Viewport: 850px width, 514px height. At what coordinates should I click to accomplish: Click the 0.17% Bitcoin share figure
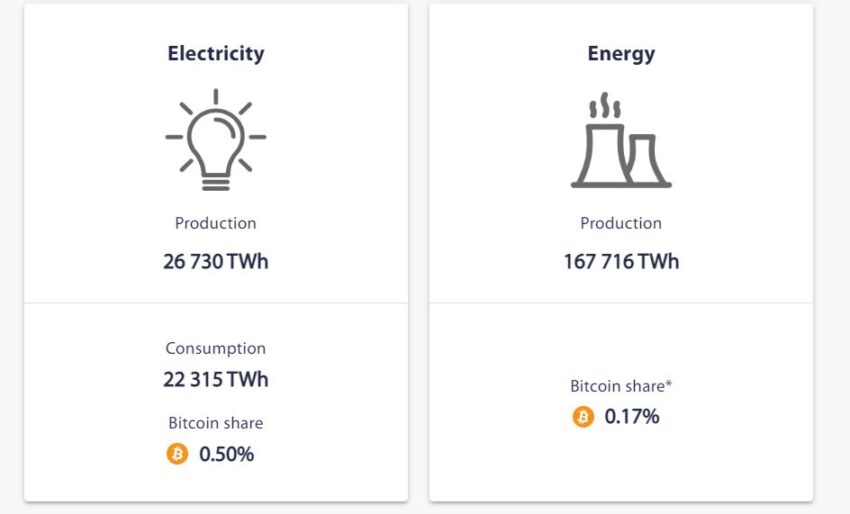coord(632,416)
